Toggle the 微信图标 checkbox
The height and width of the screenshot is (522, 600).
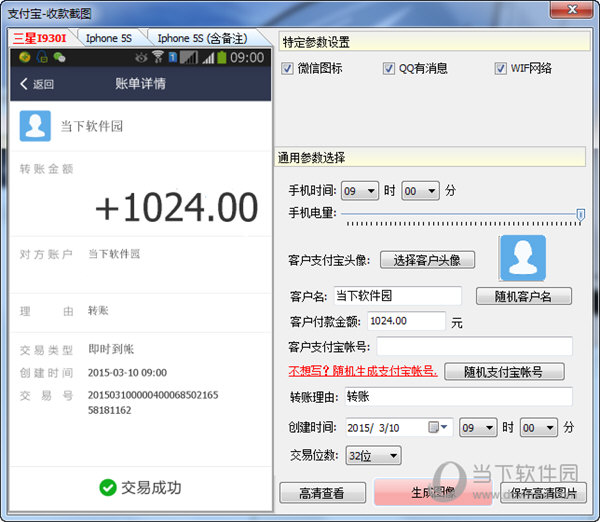tap(287, 69)
